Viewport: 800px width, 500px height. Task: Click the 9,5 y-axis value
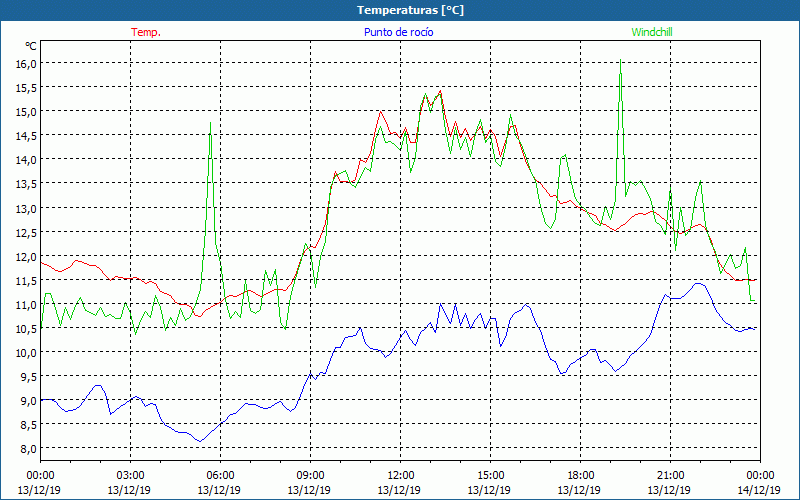30,377
